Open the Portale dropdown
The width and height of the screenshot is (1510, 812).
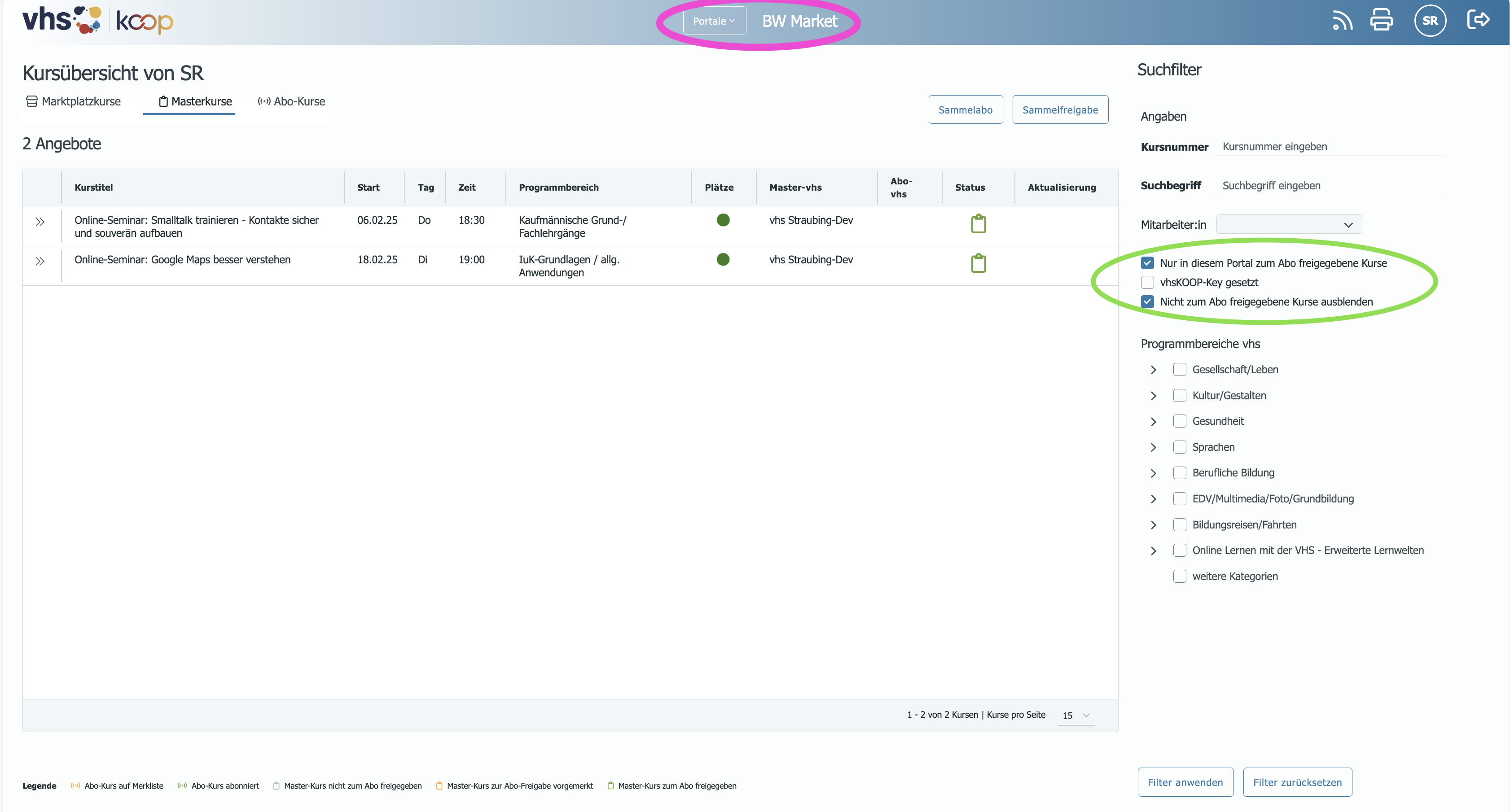714,21
